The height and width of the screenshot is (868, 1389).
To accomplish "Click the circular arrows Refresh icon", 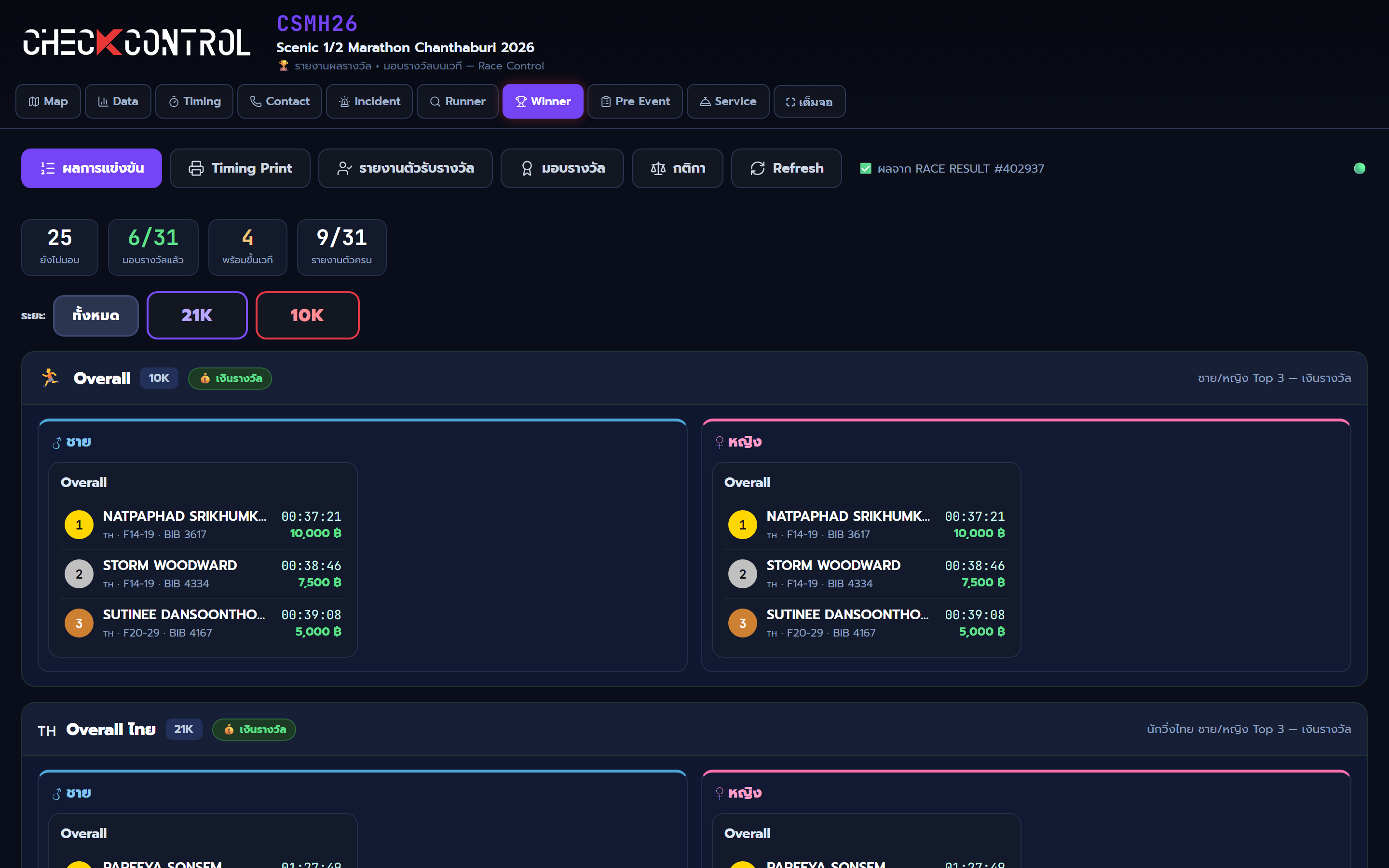I will [x=758, y=168].
